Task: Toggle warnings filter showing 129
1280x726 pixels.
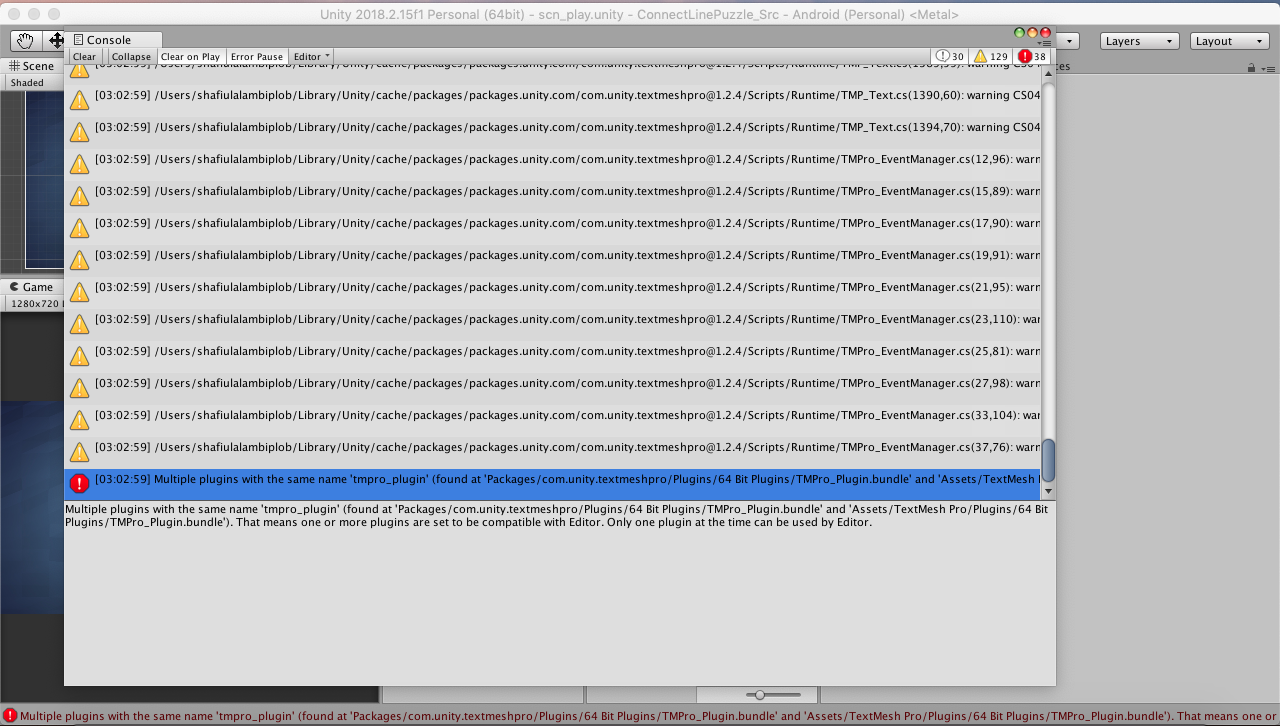Action: point(991,56)
